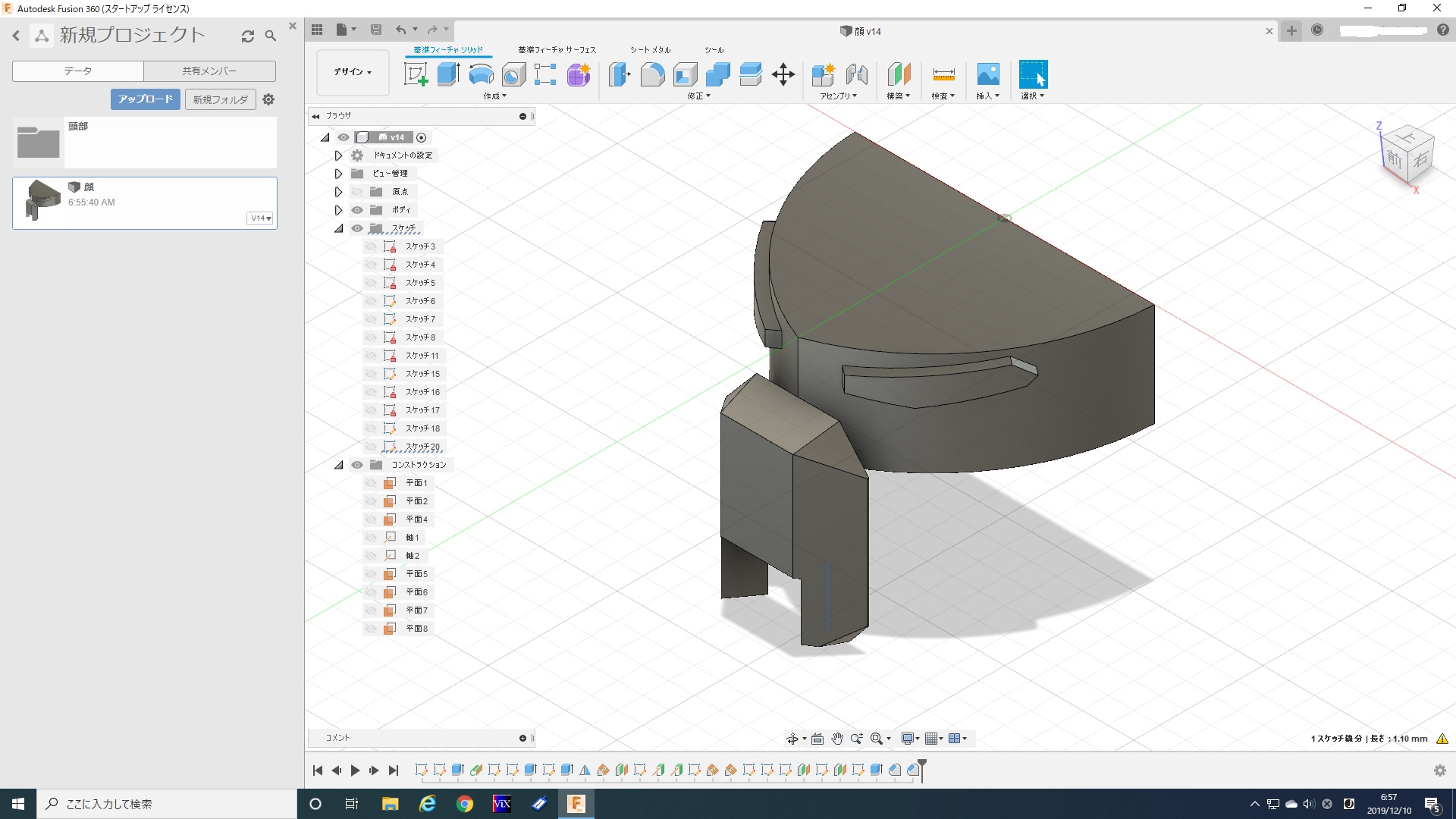Toggle visibility of the ボディ folder
The height and width of the screenshot is (819, 1456).
coord(357,210)
